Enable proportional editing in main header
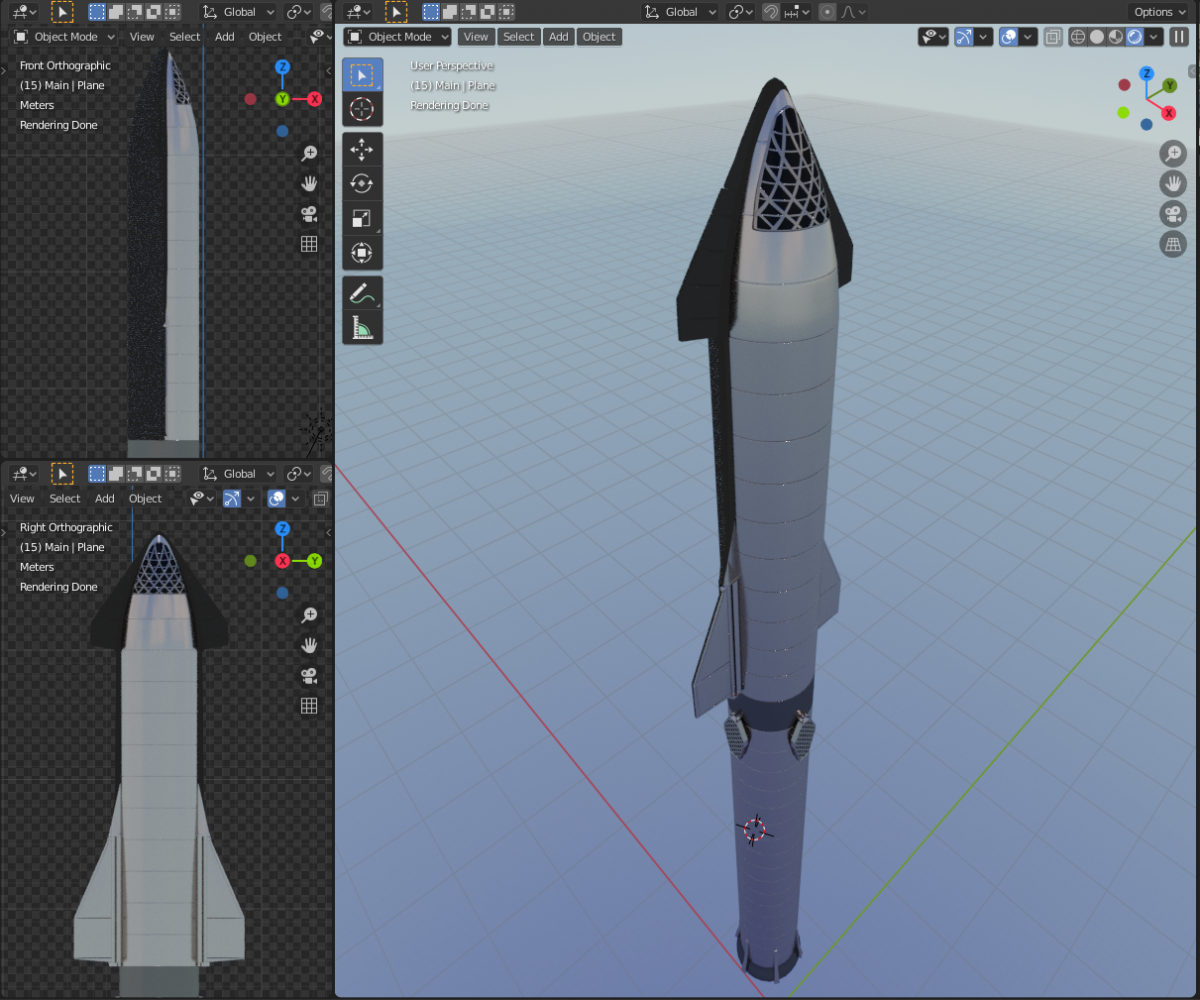Image resolution: width=1200 pixels, height=1000 pixels. tap(827, 12)
